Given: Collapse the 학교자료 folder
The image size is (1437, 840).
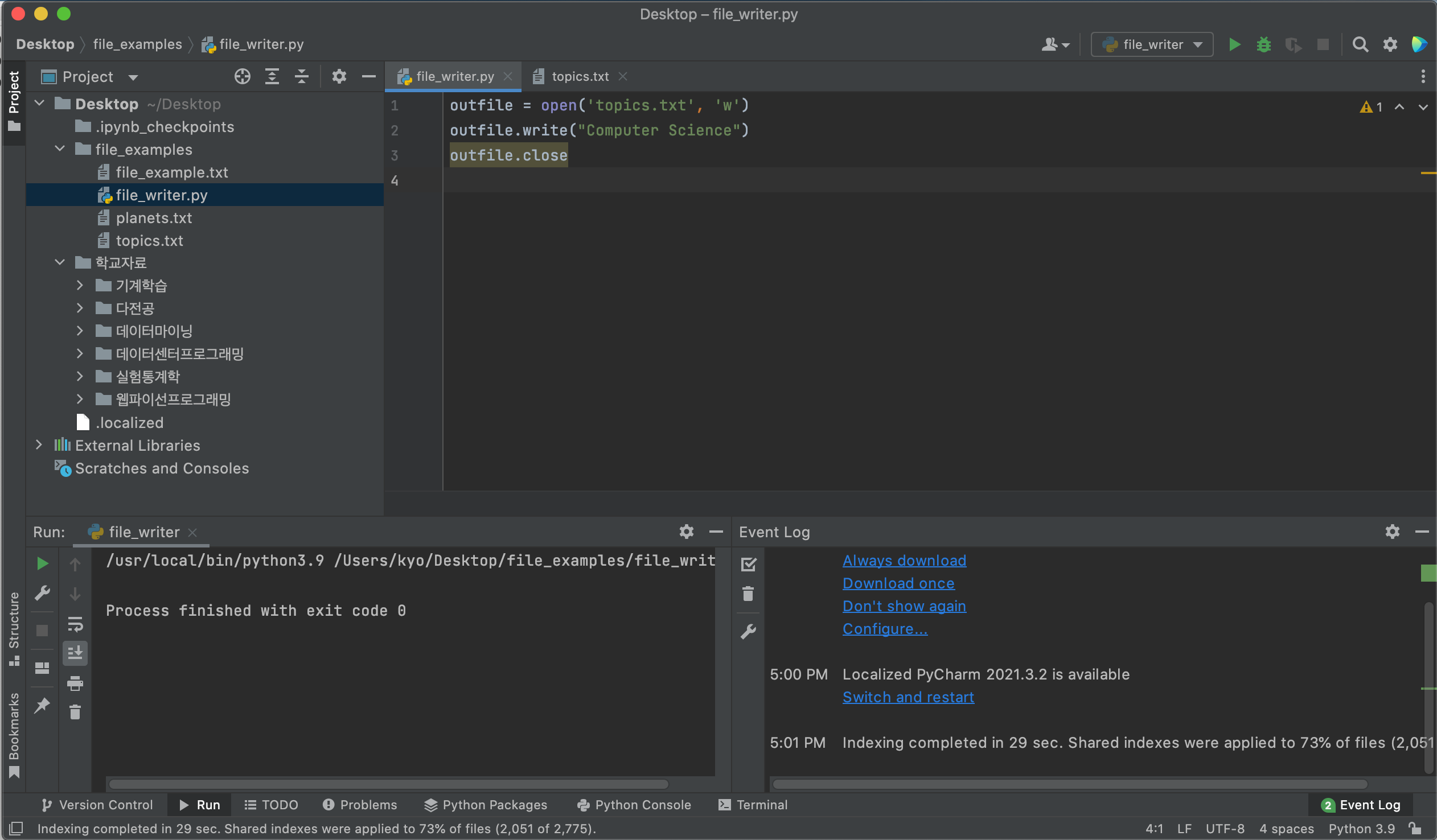Looking at the screenshot, I should tap(60, 262).
